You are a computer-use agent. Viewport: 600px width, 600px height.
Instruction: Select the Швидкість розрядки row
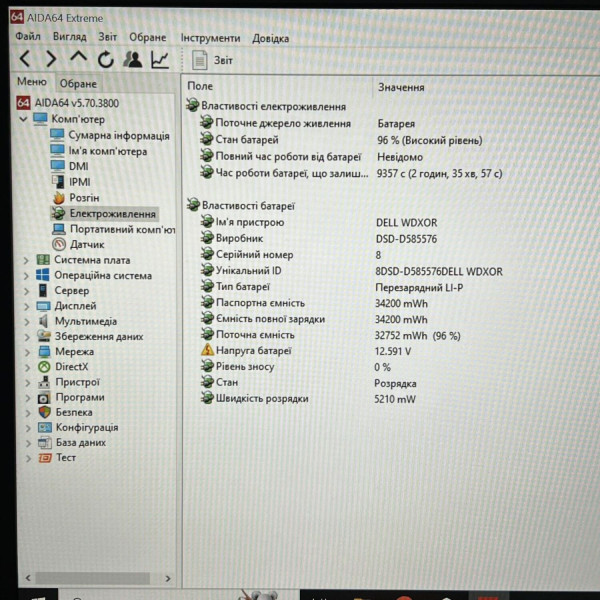point(308,399)
